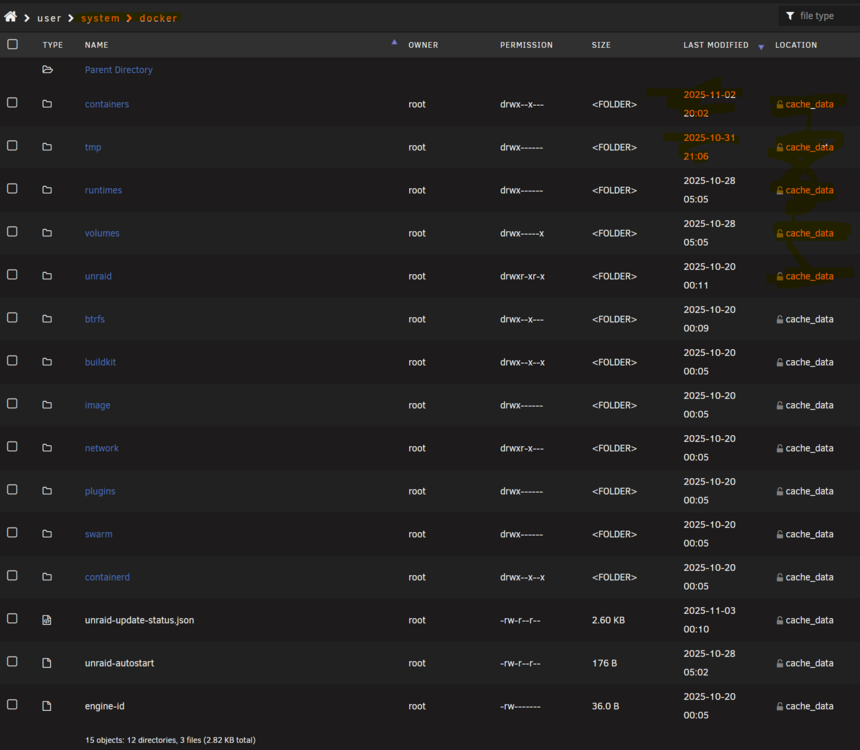Sort by LAST MODIFIED column header

(716, 45)
